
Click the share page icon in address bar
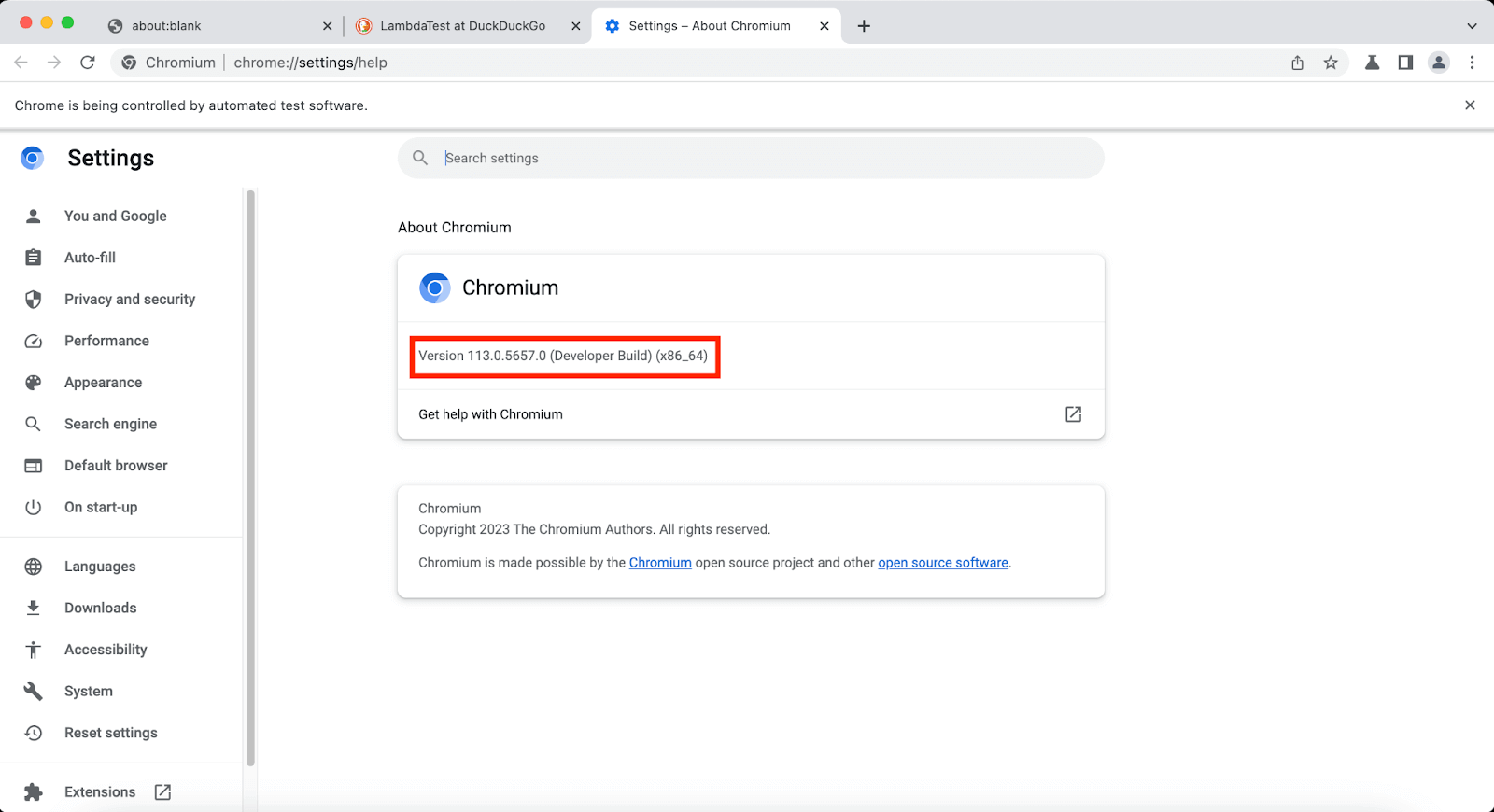pyautogui.click(x=1297, y=63)
